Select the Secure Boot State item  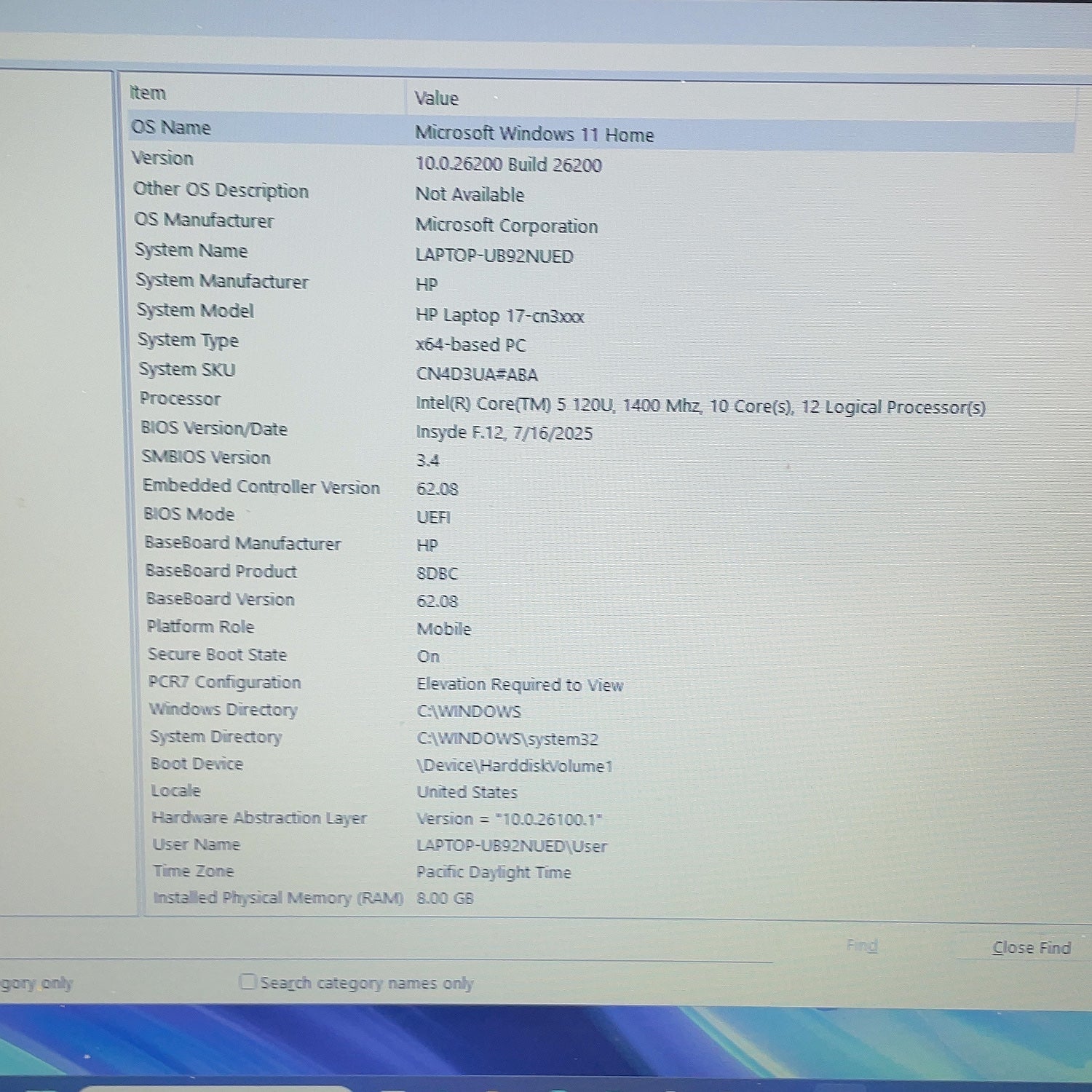click(217, 654)
